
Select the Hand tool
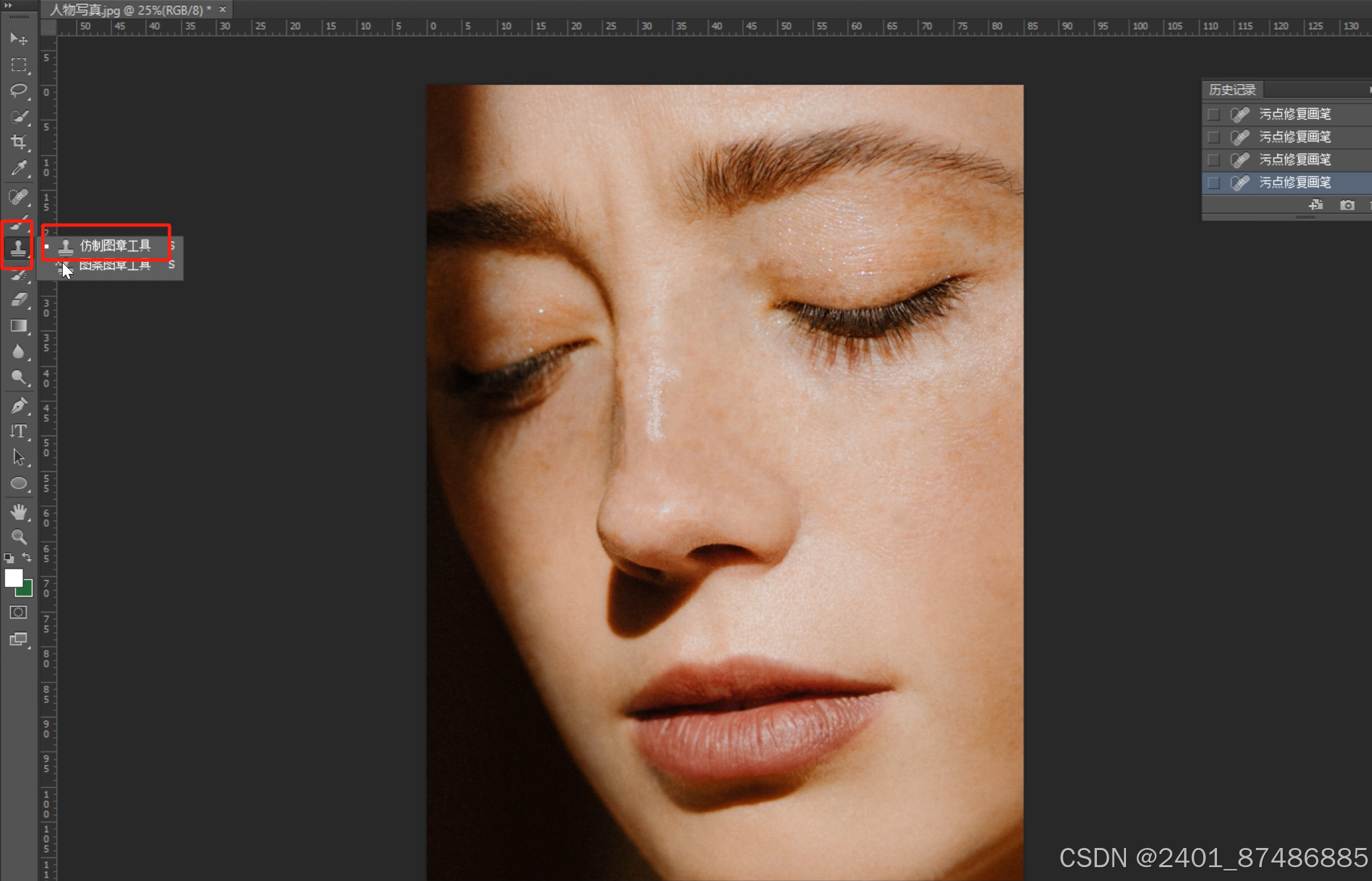click(x=18, y=511)
